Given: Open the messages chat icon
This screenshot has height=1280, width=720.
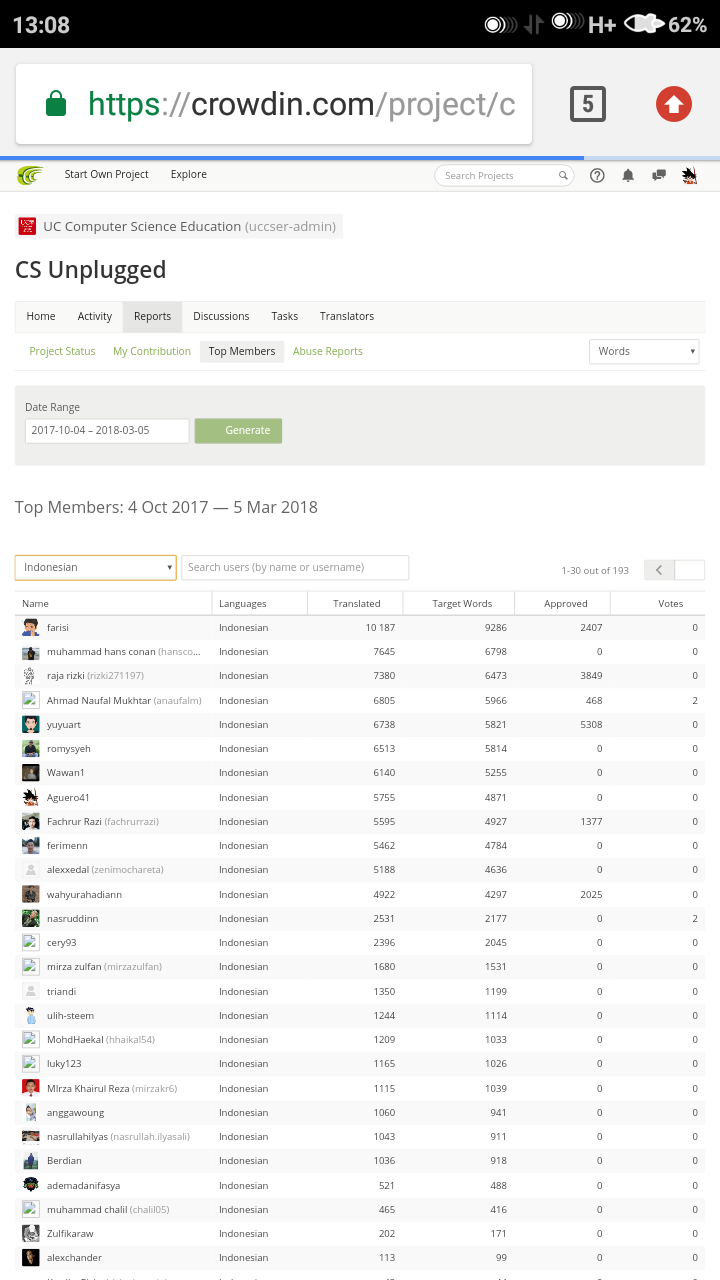Looking at the screenshot, I should pyautogui.click(x=659, y=175).
